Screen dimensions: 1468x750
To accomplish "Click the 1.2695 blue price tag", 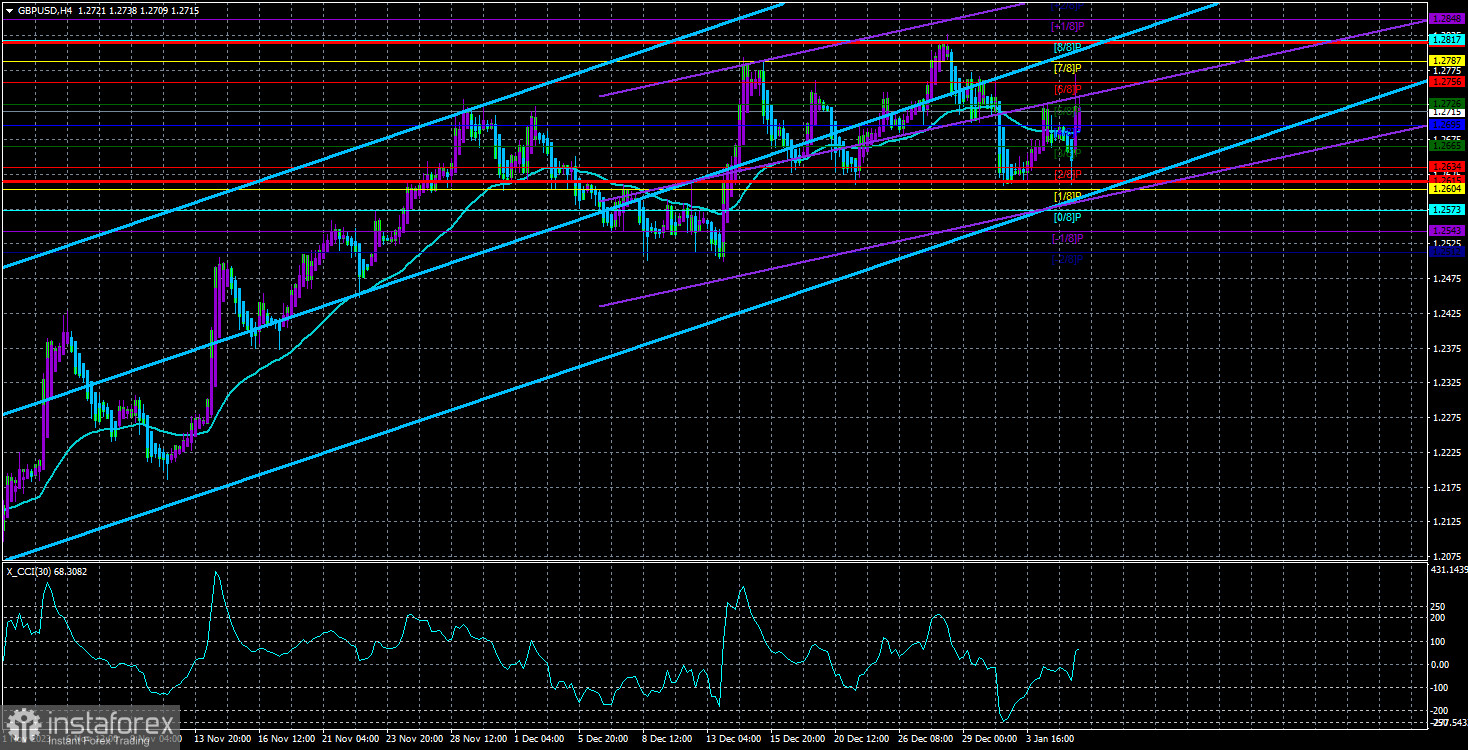I will pyautogui.click(x=1447, y=125).
